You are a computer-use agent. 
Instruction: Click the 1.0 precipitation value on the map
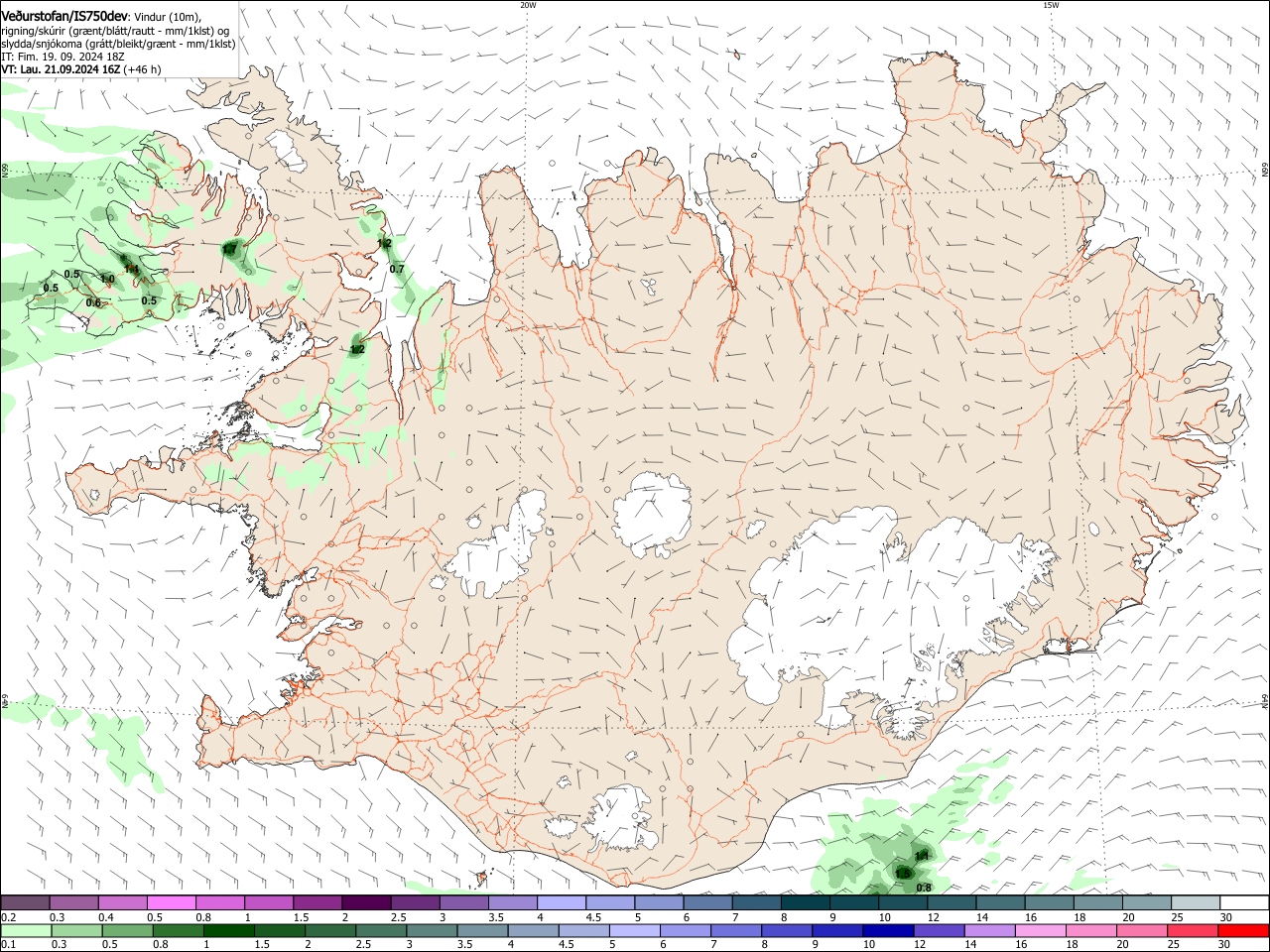pos(107,280)
